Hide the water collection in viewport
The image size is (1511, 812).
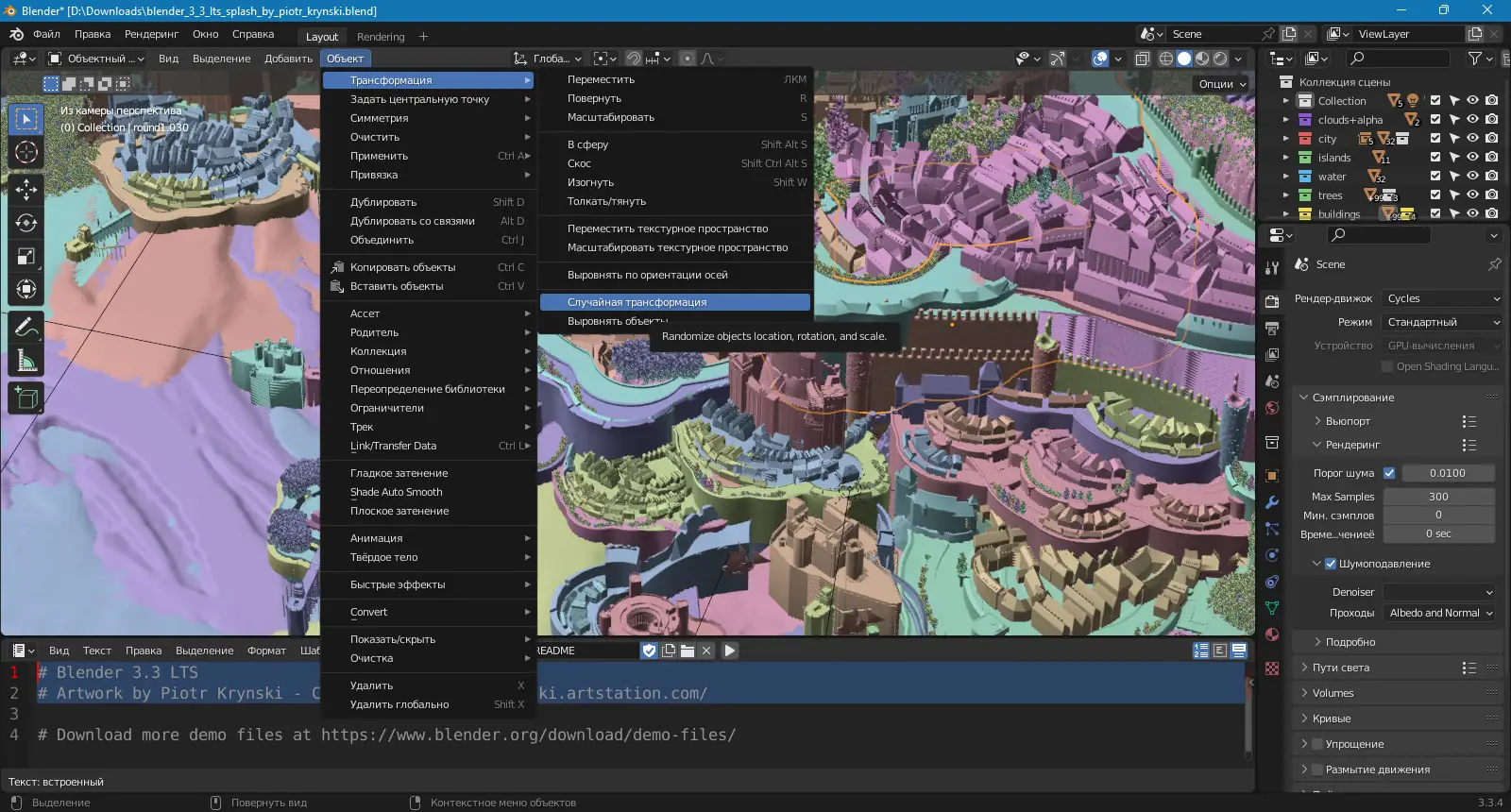pos(1472,177)
